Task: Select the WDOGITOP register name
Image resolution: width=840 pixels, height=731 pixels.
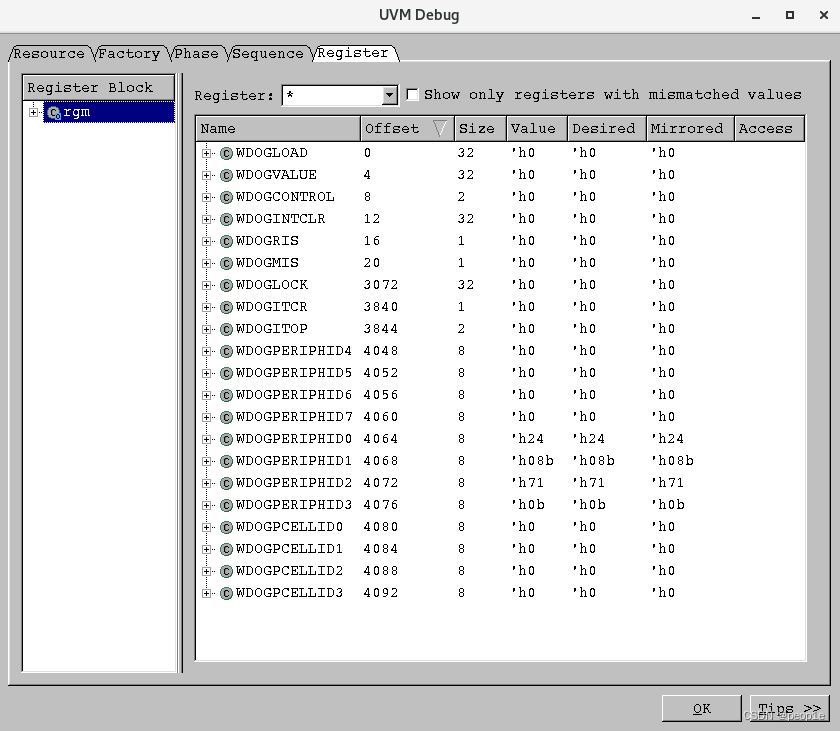Action: 272,329
